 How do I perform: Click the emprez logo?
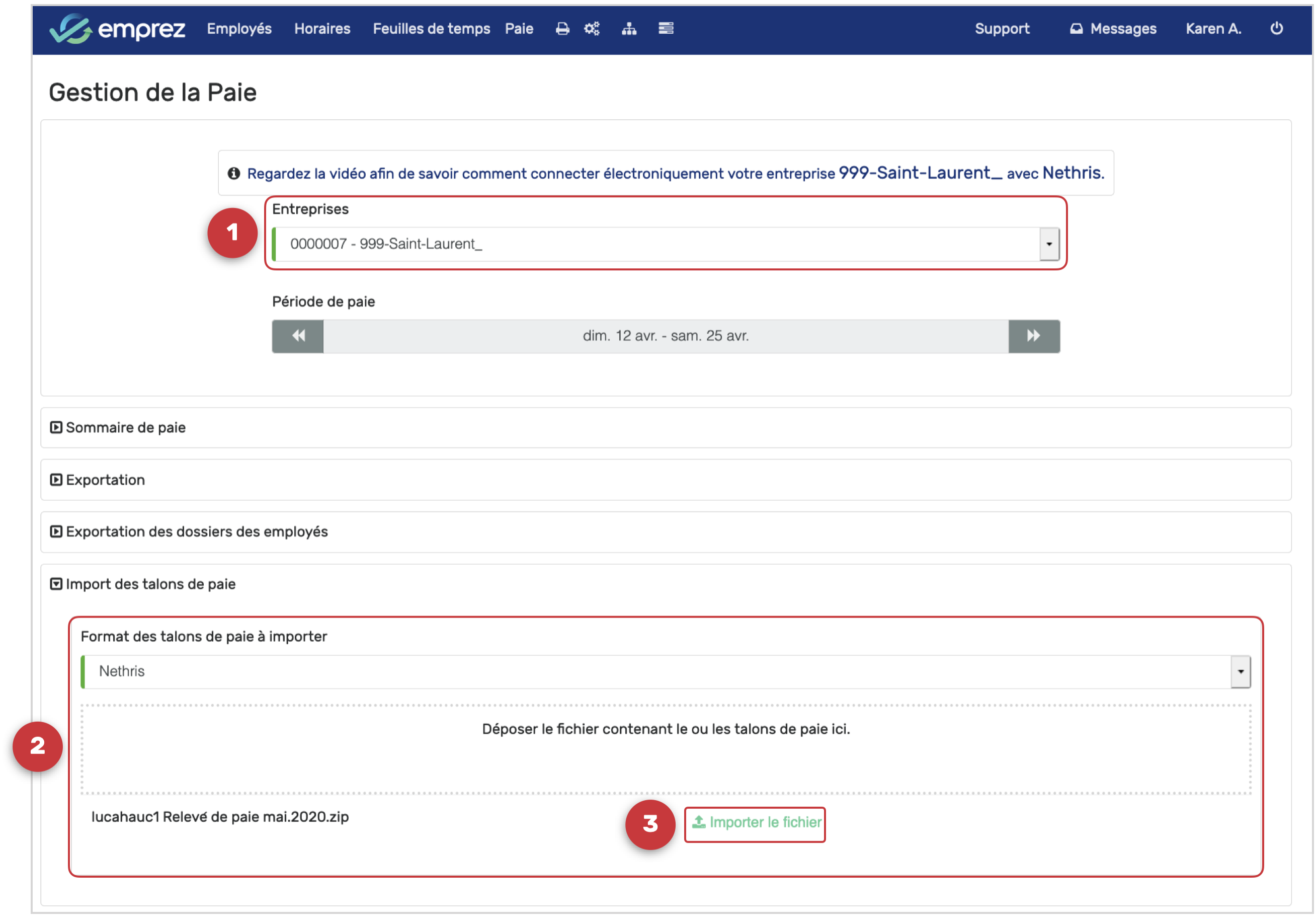(x=118, y=29)
